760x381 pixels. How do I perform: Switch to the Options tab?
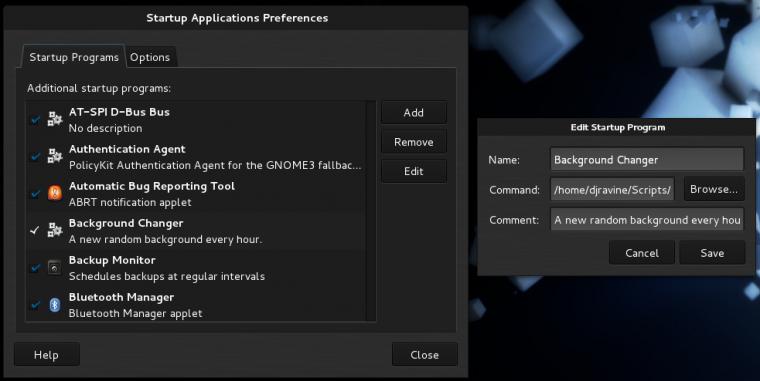click(150, 57)
